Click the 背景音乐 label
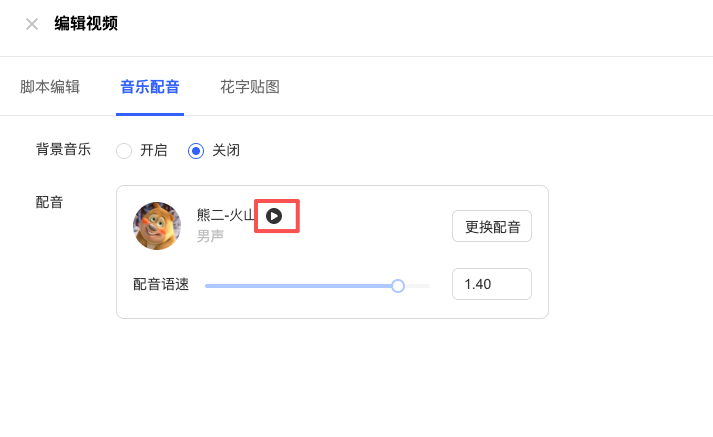The image size is (713, 437). (63, 150)
